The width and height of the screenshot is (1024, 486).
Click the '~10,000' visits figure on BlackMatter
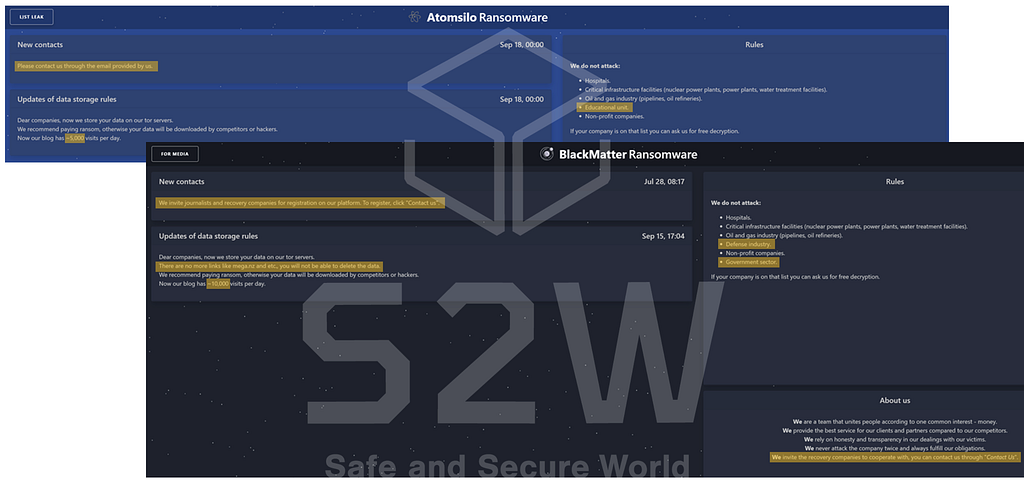218,284
